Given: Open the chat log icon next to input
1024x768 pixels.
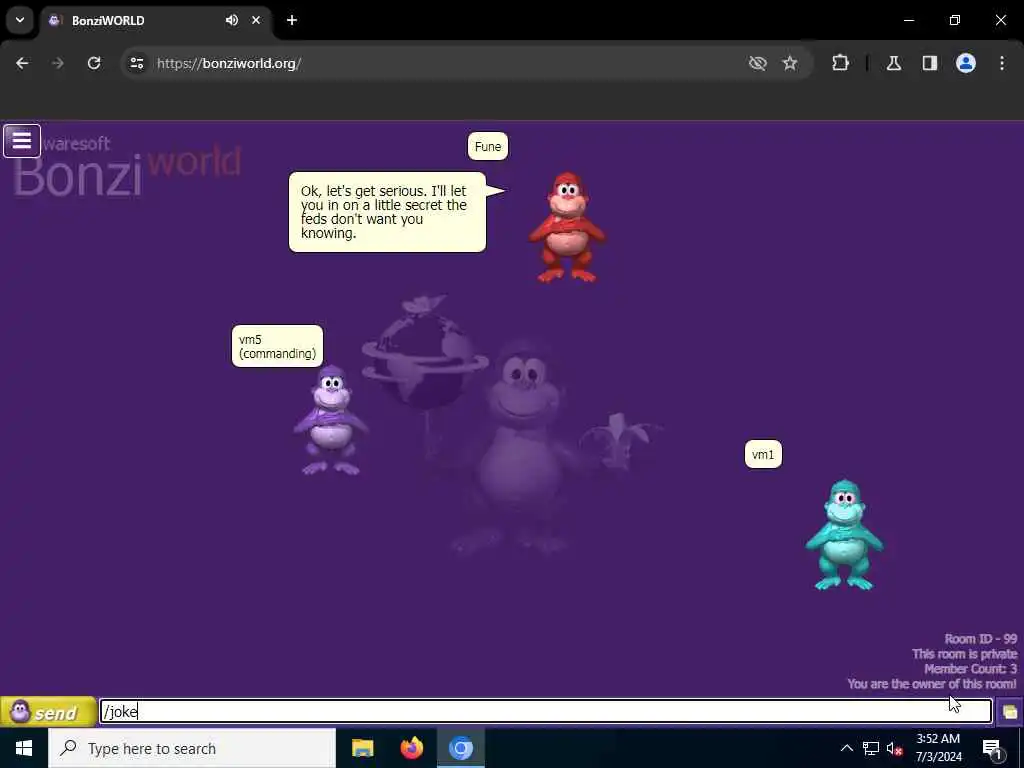Looking at the screenshot, I should [x=1010, y=712].
